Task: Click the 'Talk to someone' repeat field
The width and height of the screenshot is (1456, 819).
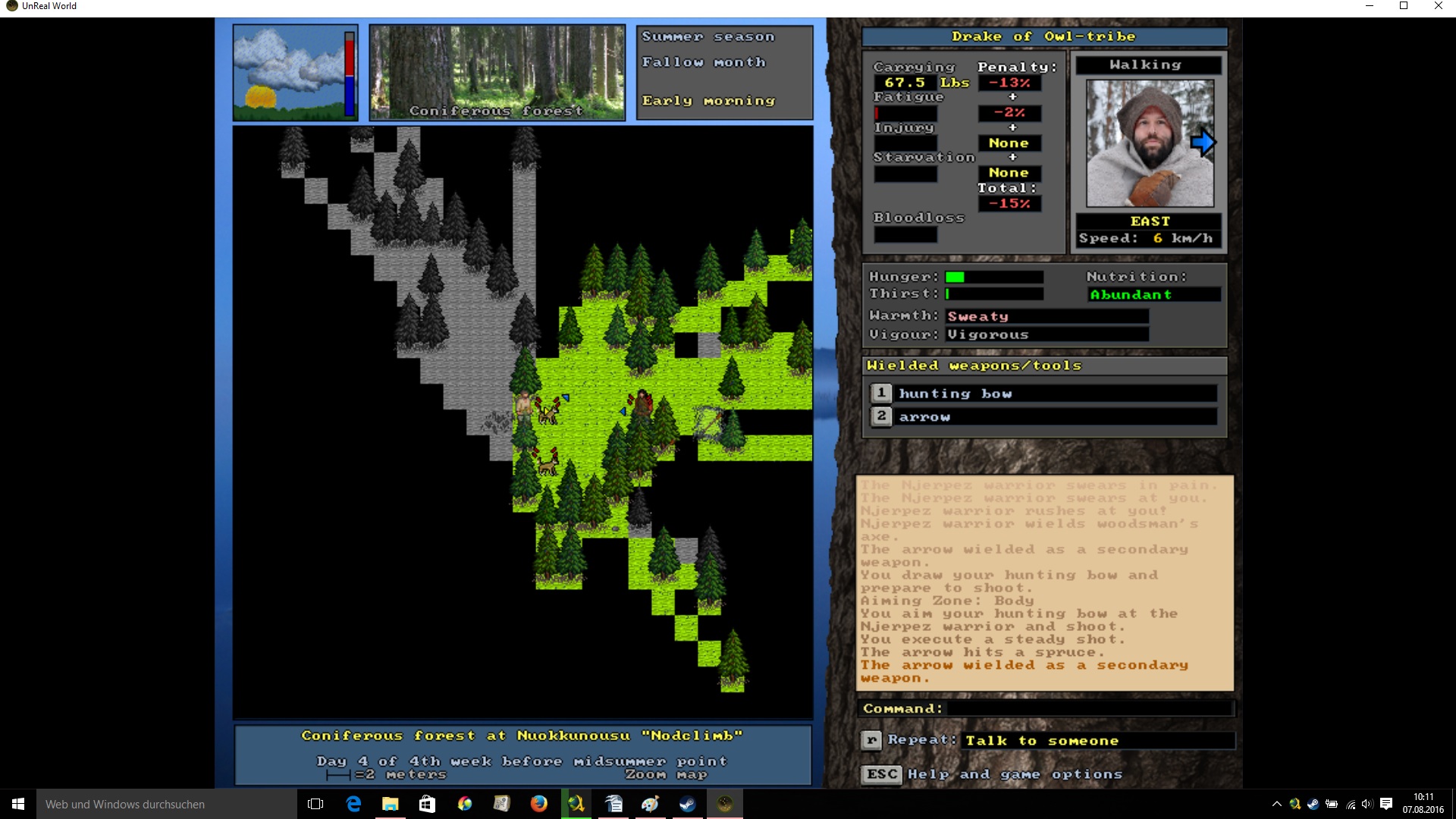Action: pos(1097,741)
